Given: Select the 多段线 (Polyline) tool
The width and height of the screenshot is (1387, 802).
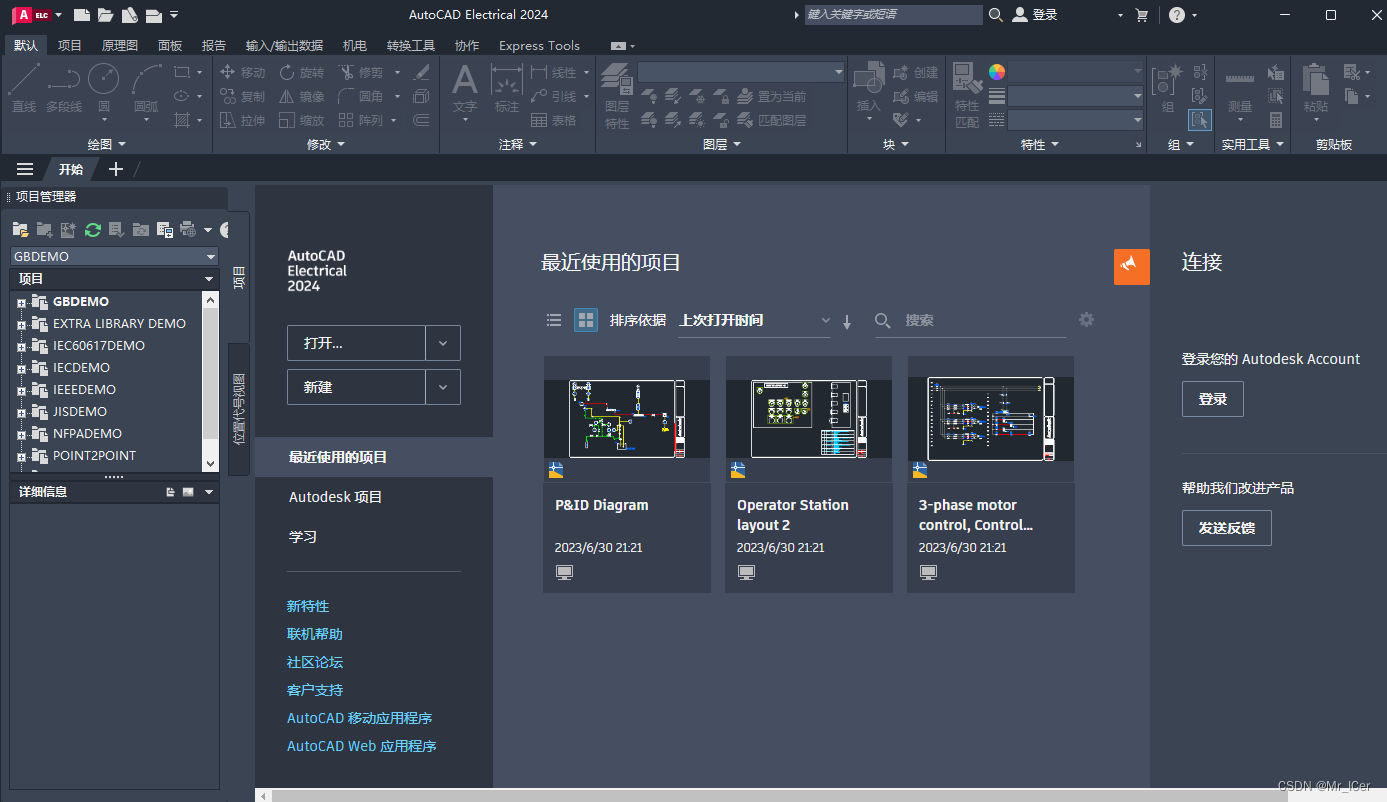Looking at the screenshot, I should (x=64, y=88).
